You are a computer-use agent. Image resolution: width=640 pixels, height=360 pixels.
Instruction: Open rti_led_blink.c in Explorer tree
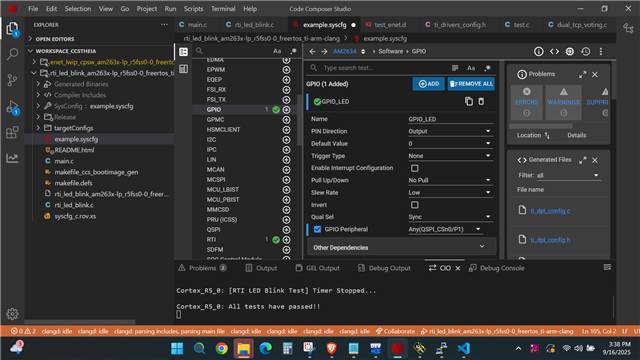(x=74, y=205)
